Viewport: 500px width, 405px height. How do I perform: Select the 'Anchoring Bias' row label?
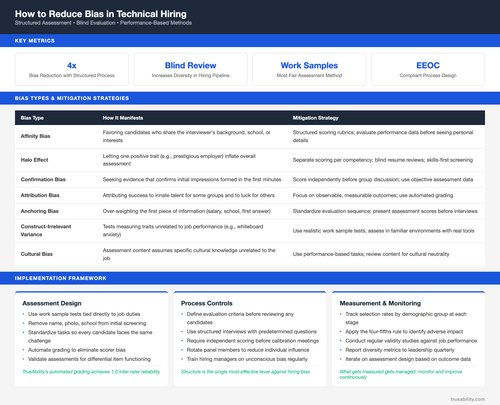coord(39,211)
